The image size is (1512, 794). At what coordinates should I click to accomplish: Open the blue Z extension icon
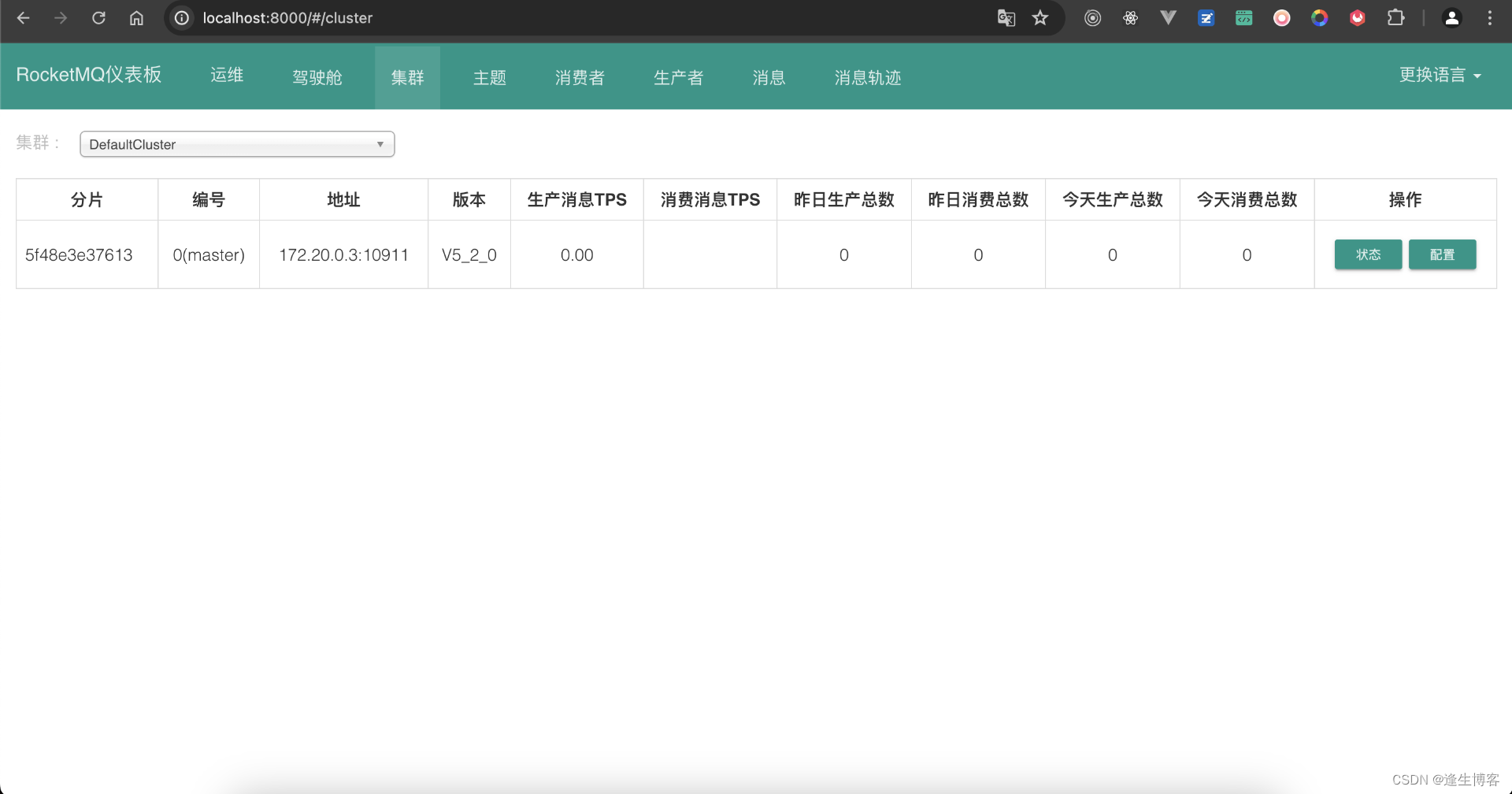point(1206,17)
